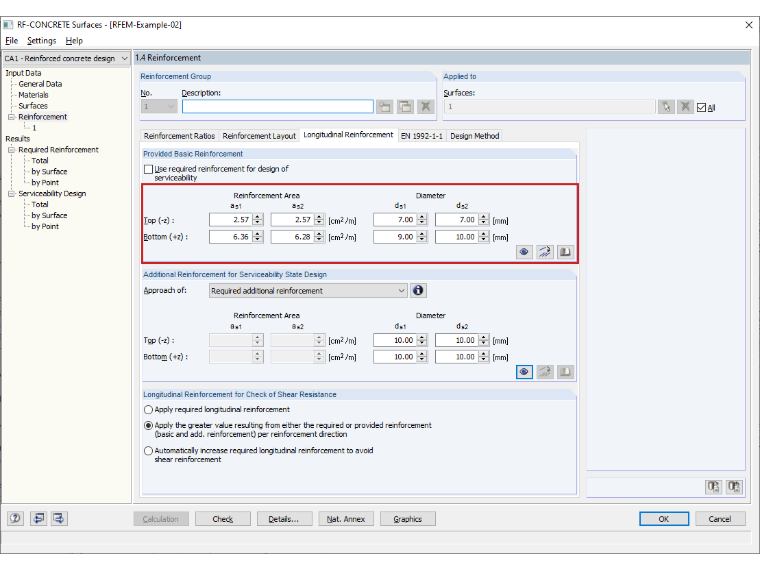The width and height of the screenshot is (760, 570).
Task: Collapse the Required Reinforcement tree node
Action: 11,150
